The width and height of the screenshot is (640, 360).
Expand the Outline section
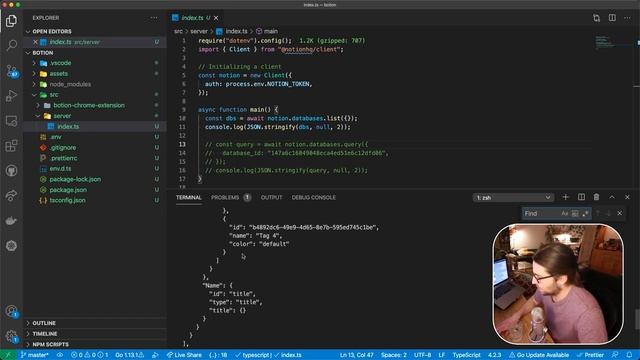[95, 323]
